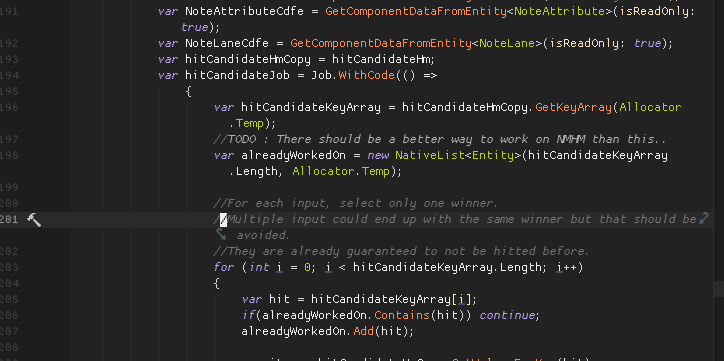Click 'GetComponentDataFromEntity' on the NoteLaneCdfe line
Viewport: 724px width, 361px height.
[x=381, y=43]
